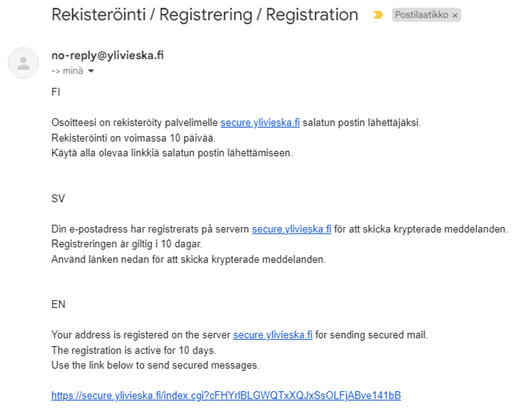Click the line "Rekisteröinti on voimassa 10 päivää"
Image resolution: width=529 pixels, height=416 pixels.
[x=133, y=138]
